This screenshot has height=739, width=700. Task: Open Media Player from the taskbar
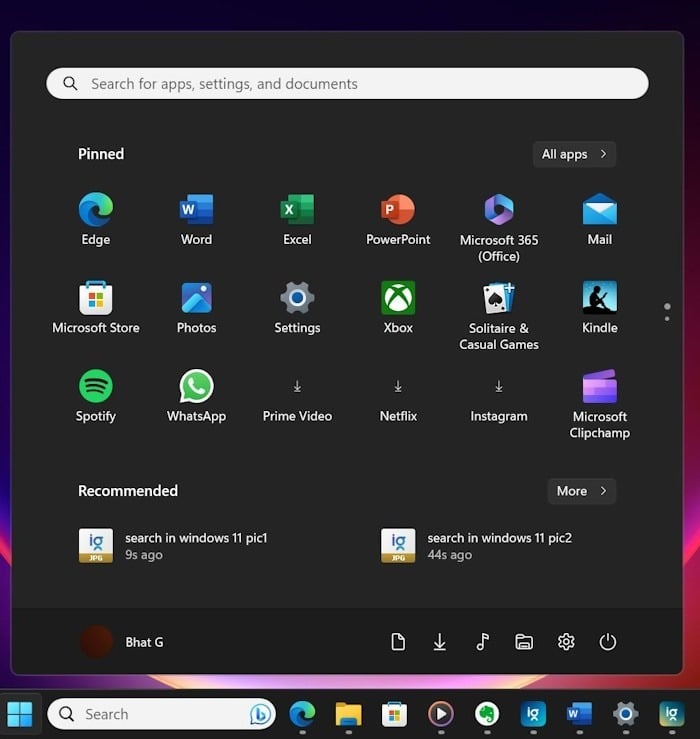[441, 714]
